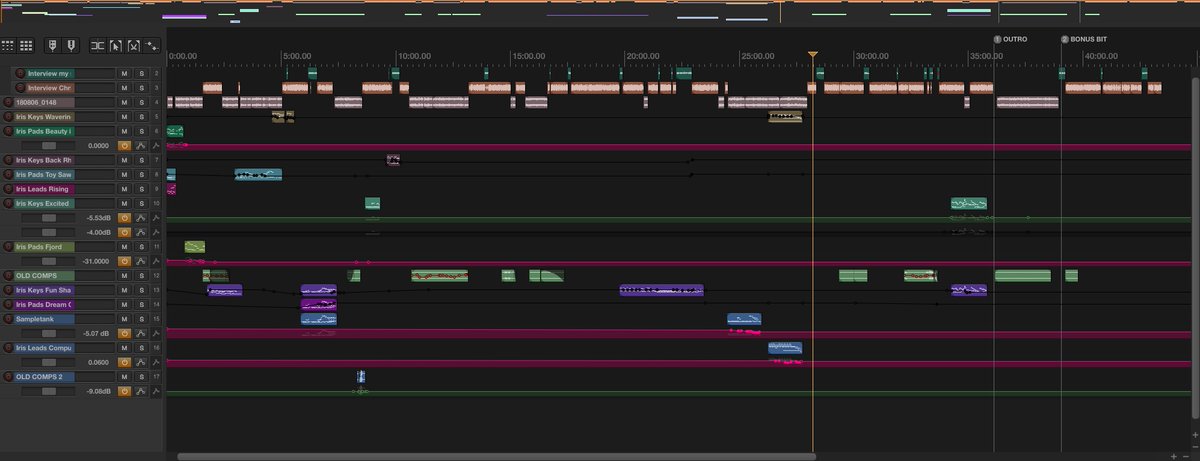Arm record on OLD COMPS track
This screenshot has height=461, width=1200.
point(9,275)
